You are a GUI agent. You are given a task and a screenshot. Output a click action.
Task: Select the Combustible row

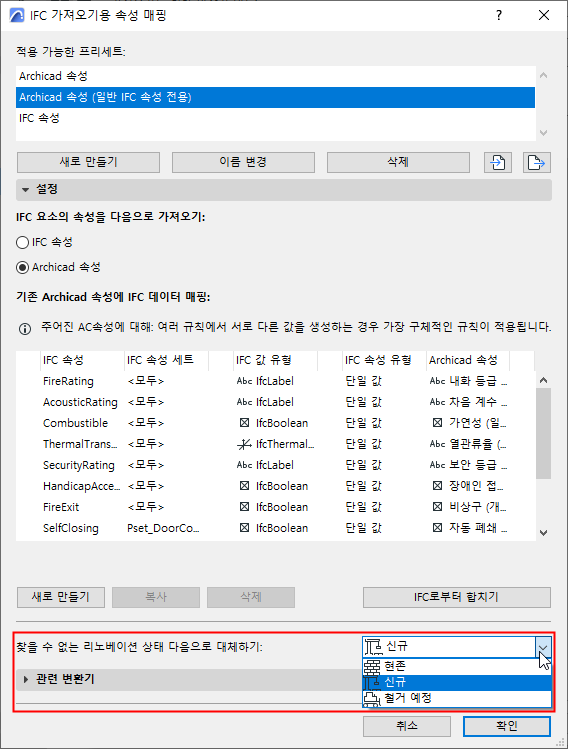pyautogui.click(x=275, y=423)
